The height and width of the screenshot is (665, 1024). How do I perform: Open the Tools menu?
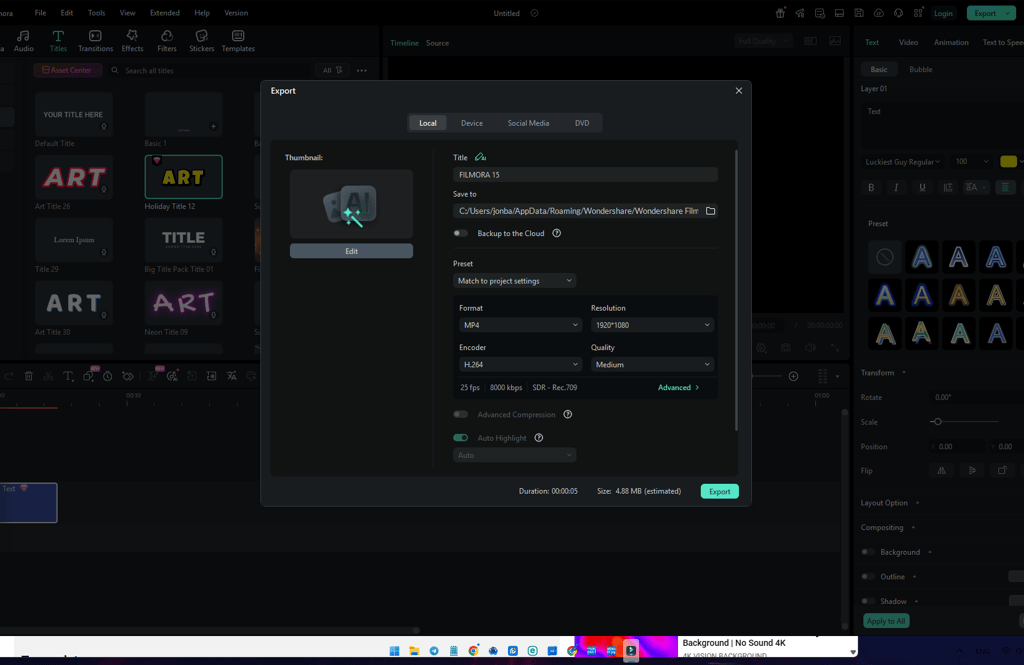[97, 13]
